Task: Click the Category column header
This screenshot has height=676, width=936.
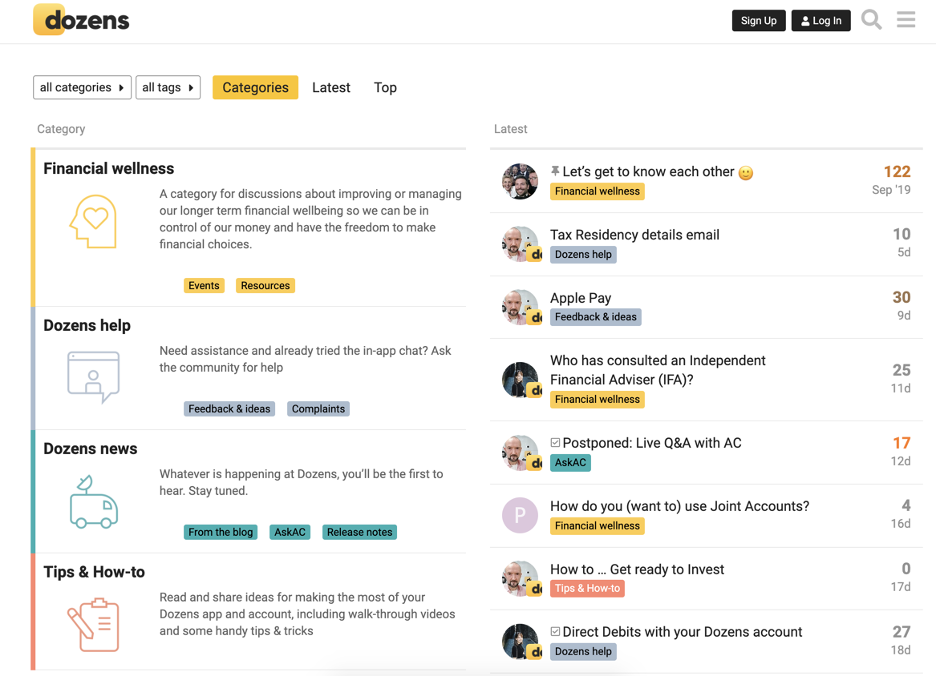Action: [x=61, y=129]
